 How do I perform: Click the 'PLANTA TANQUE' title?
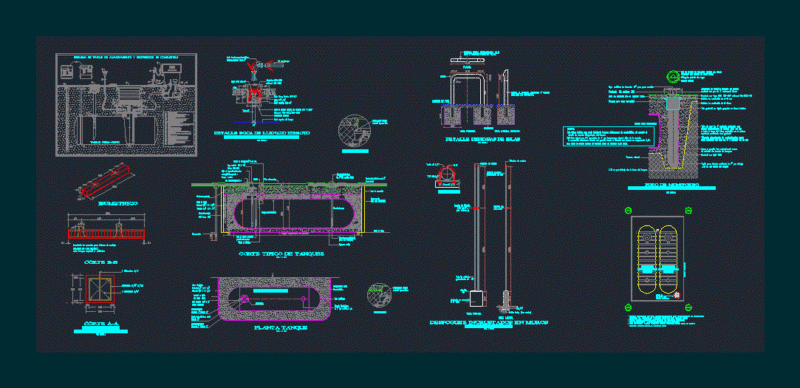(x=280, y=328)
